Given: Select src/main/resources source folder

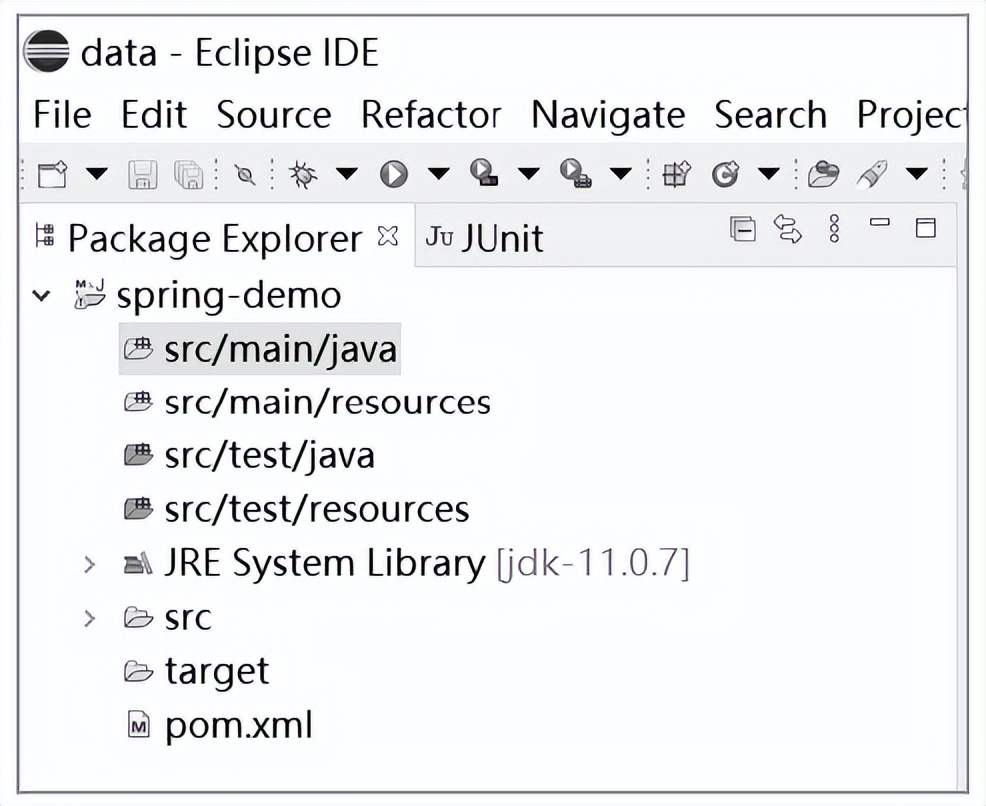Looking at the screenshot, I should click(x=328, y=402).
